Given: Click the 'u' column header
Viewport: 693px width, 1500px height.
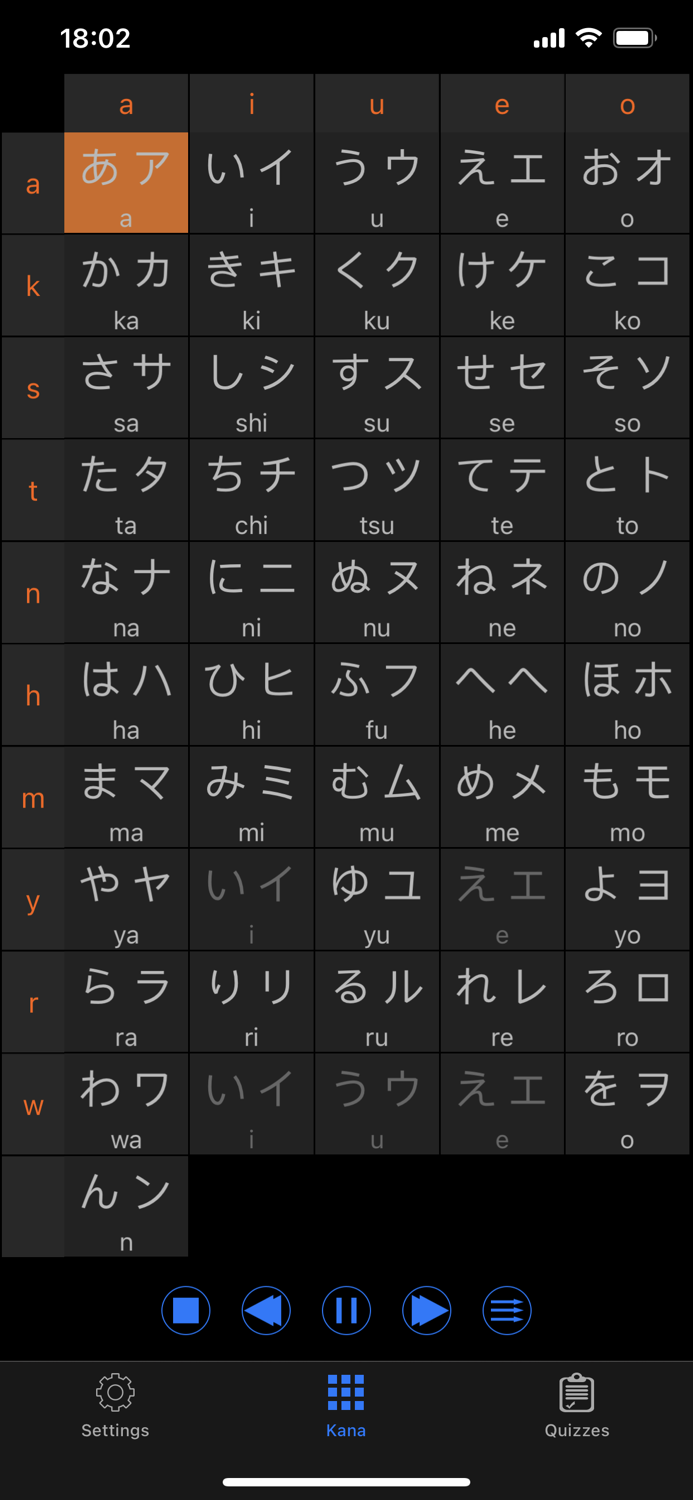Looking at the screenshot, I should click(x=376, y=102).
